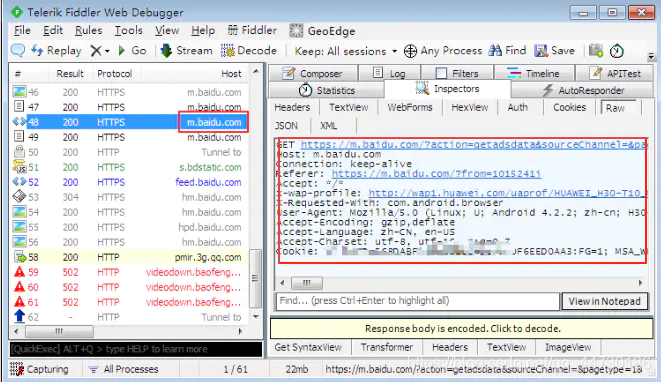Image resolution: width=661 pixels, height=382 pixels.
Task: Click the Remove X toolbar icon
Action: [96, 51]
